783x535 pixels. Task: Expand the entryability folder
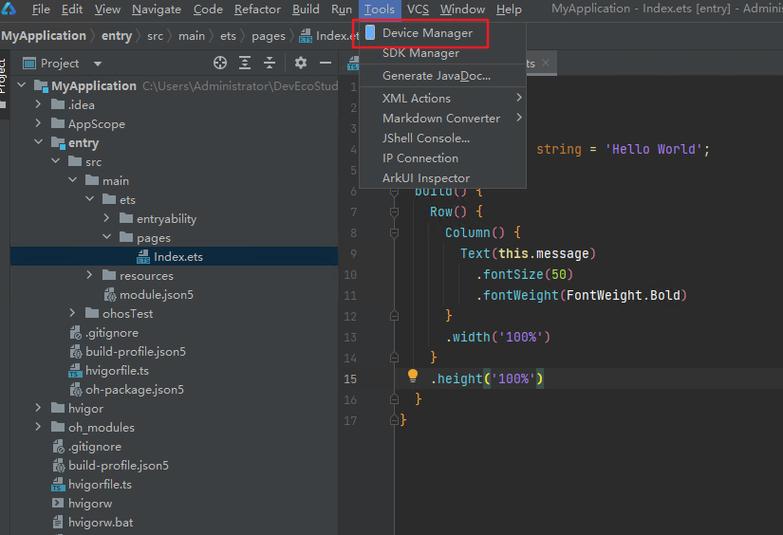coord(106,218)
